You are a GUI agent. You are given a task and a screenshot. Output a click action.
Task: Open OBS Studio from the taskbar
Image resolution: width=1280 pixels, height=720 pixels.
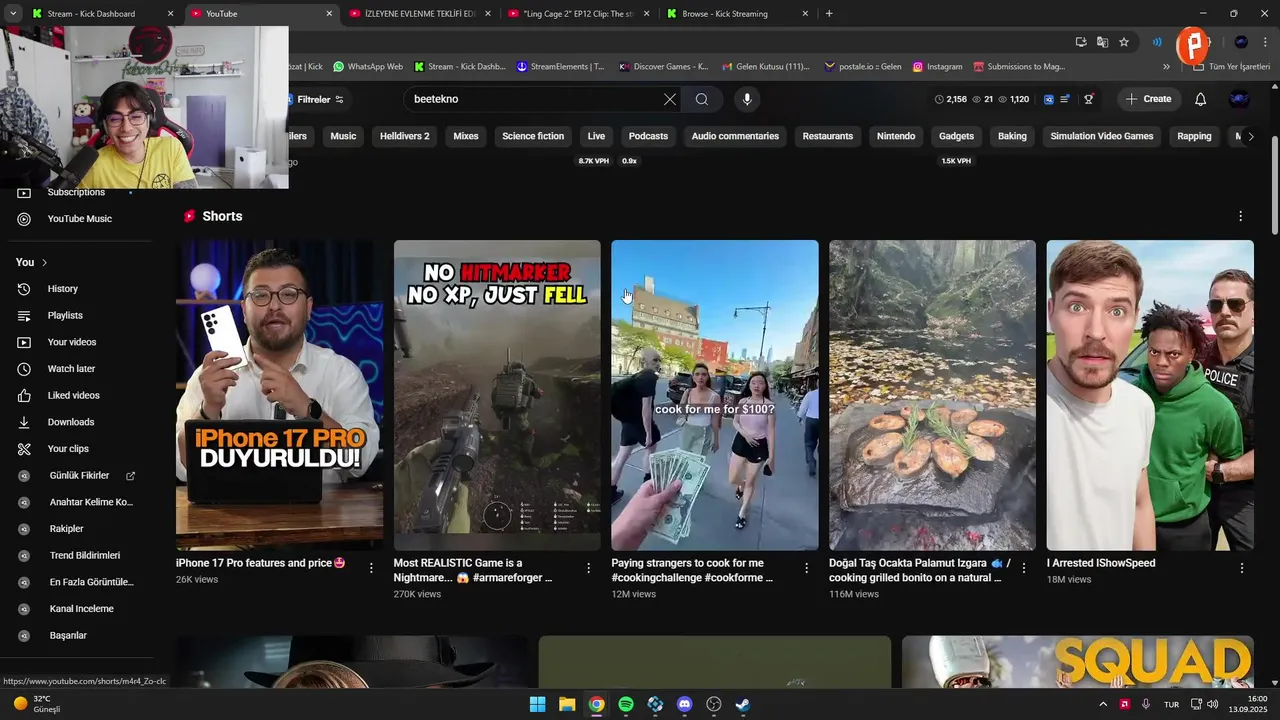(x=714, y=704)
